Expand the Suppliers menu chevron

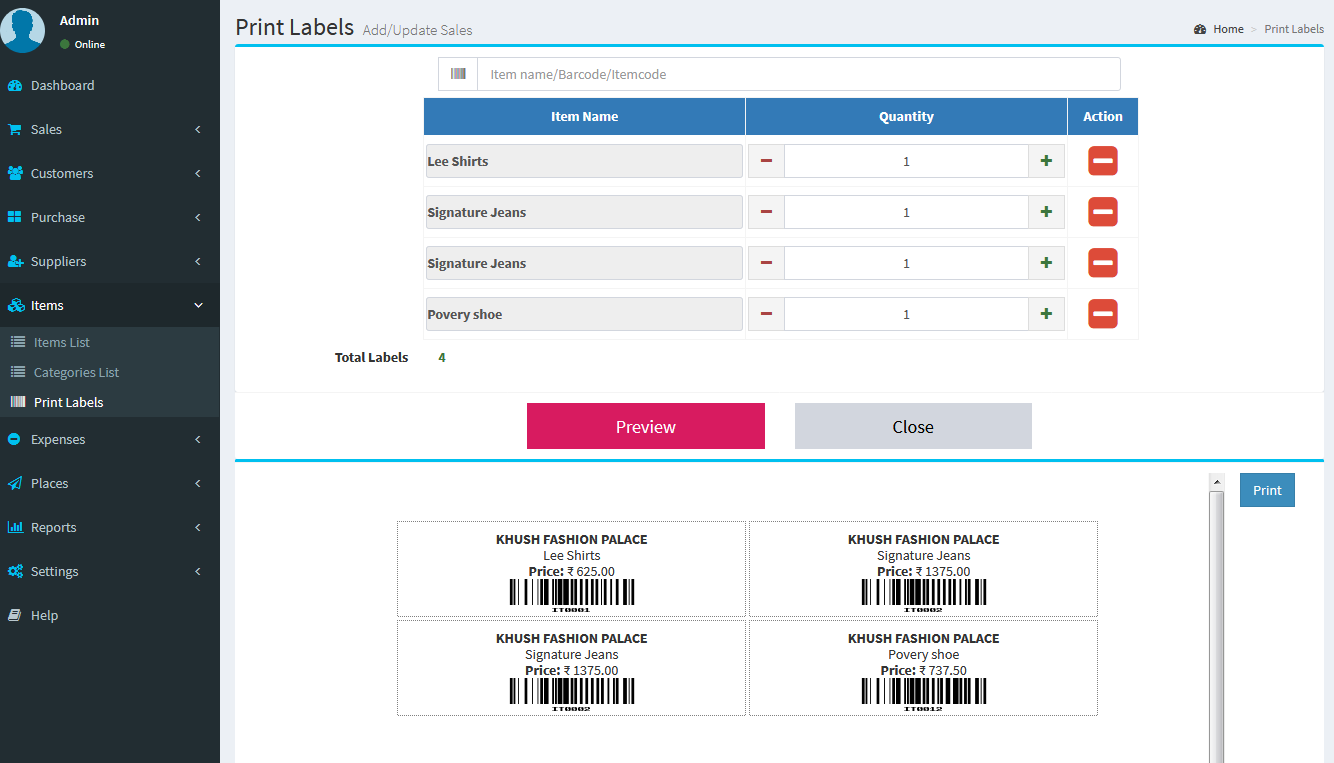[198, 262]
